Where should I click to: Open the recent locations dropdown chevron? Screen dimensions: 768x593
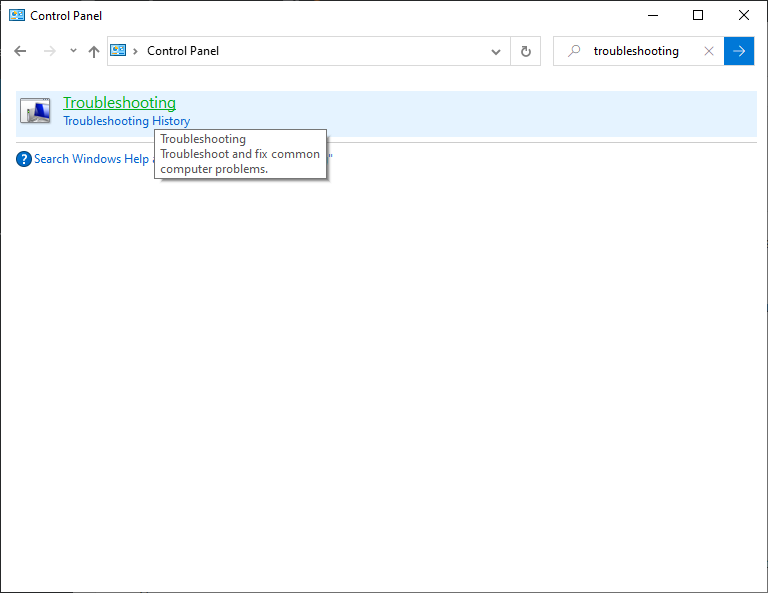pyautogui.click(x=73, y=50)
